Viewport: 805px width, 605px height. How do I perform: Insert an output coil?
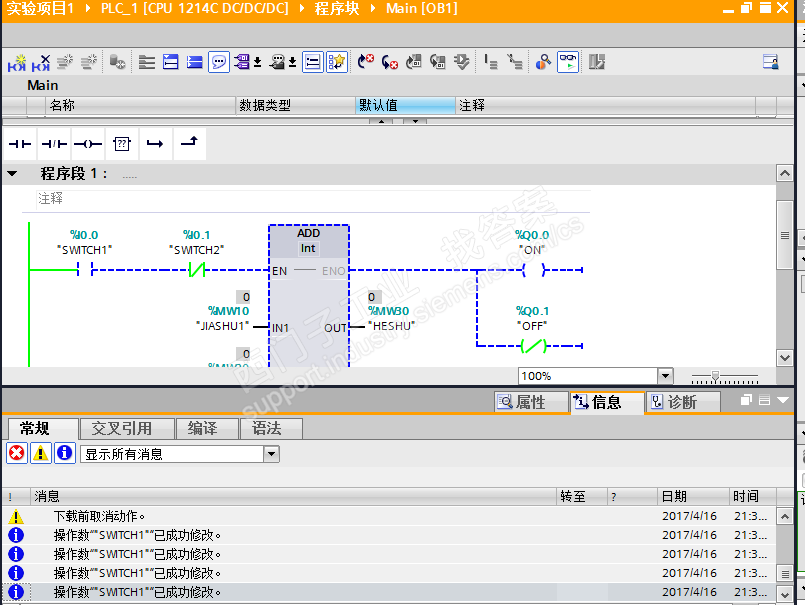[x=88, y=143]
